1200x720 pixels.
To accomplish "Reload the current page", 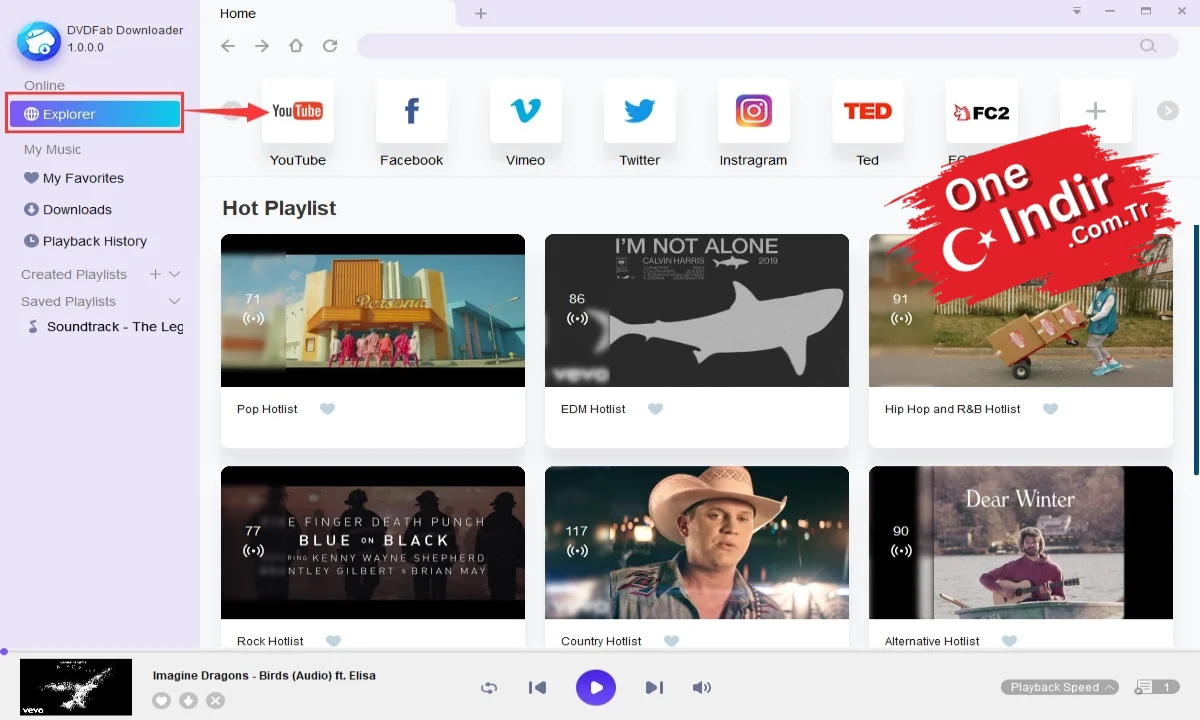I will tap(330, 46).
